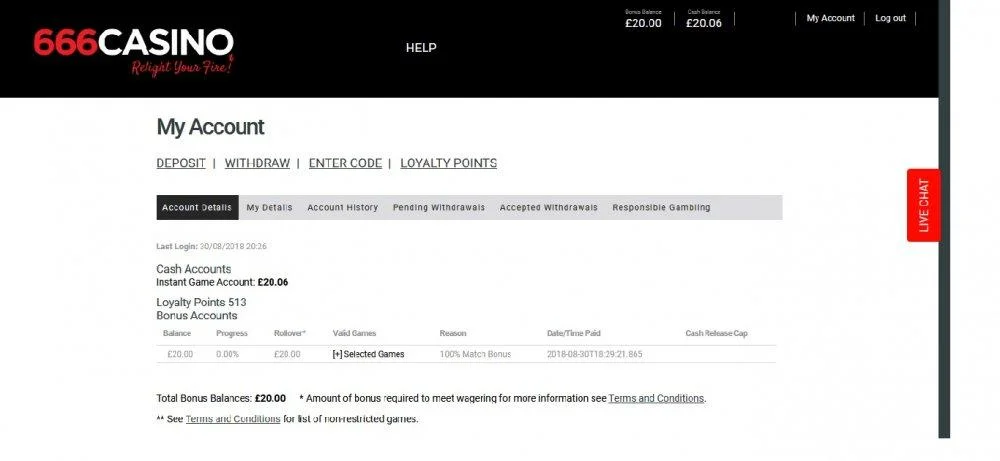Go to the DEPOSIT page
Viewport: 1000px width, 461px height.
[181, 163]
